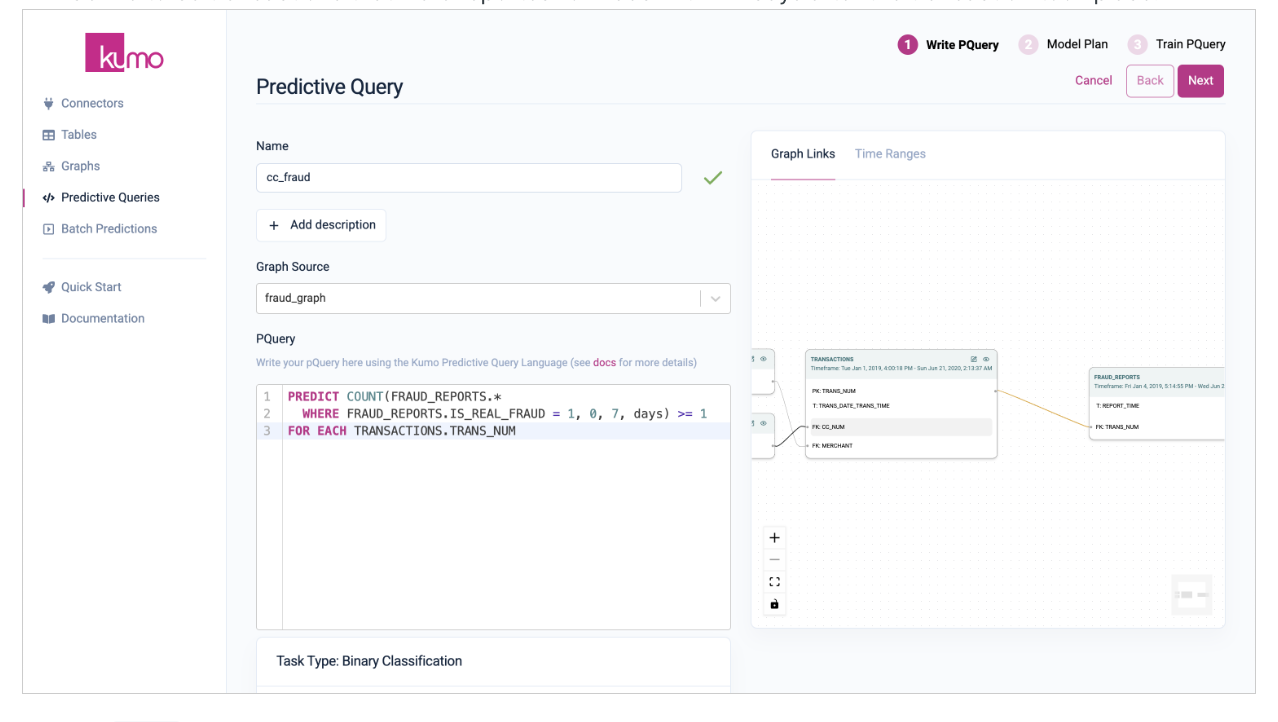Click the Kumo logo
The image size is (1278, 722).
[125, 52]
